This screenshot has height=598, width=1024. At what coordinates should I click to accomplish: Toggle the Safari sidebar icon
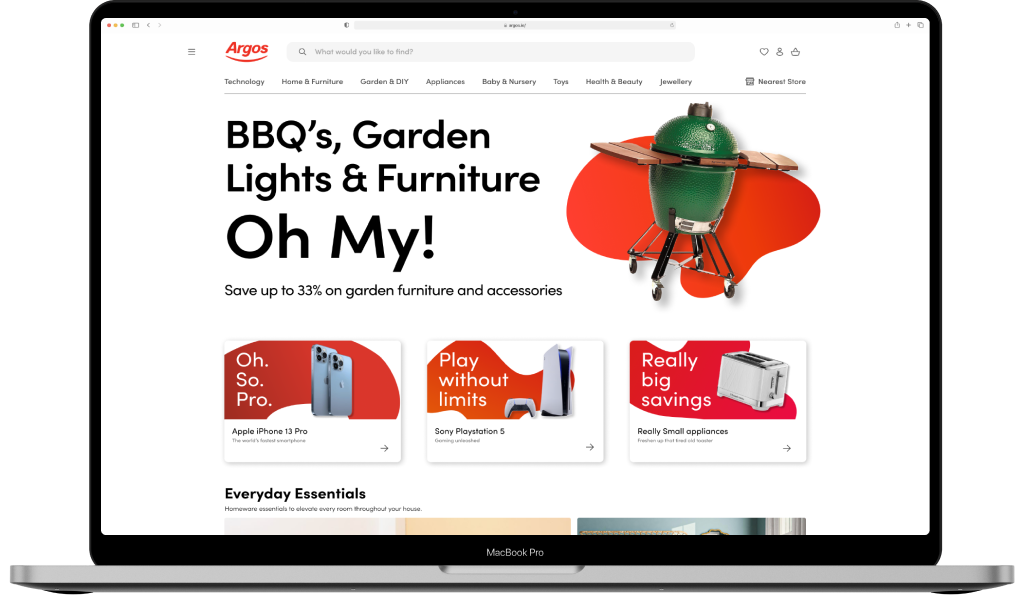click(x=135, y=25)
